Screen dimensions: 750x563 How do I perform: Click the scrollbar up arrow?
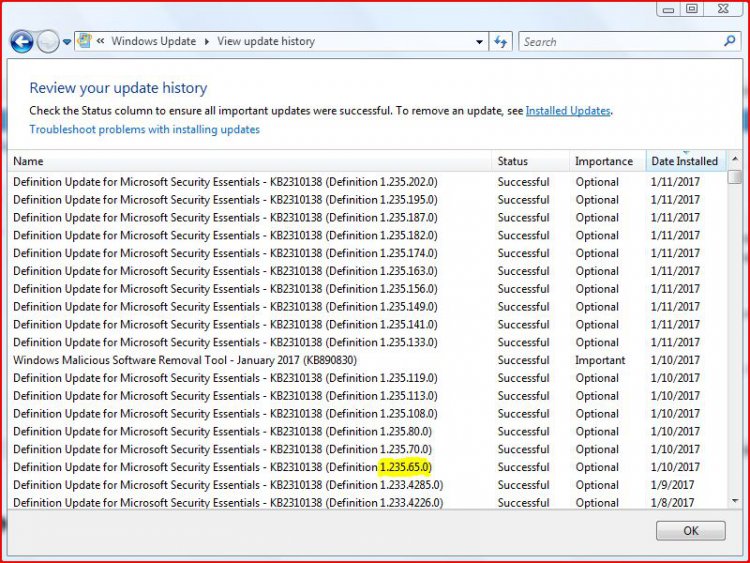735,158
